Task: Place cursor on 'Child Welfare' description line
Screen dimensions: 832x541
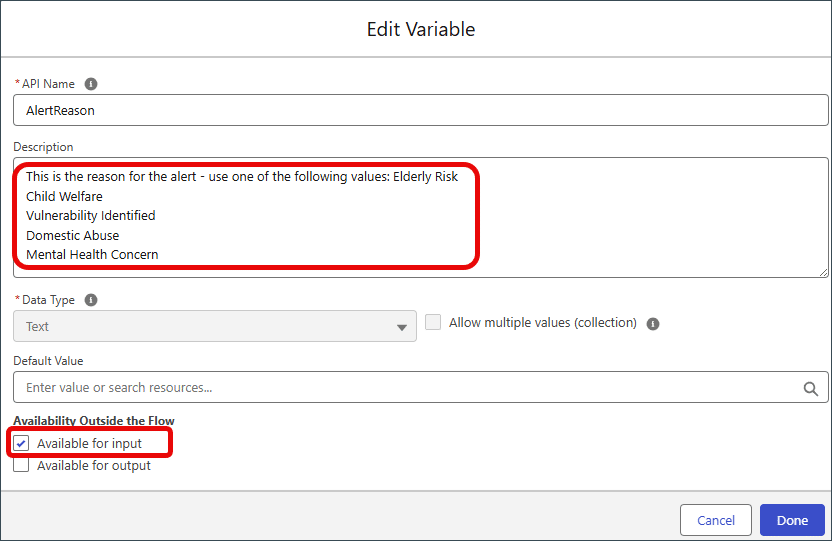Action: pyautogui.click(x=64, y=196)
